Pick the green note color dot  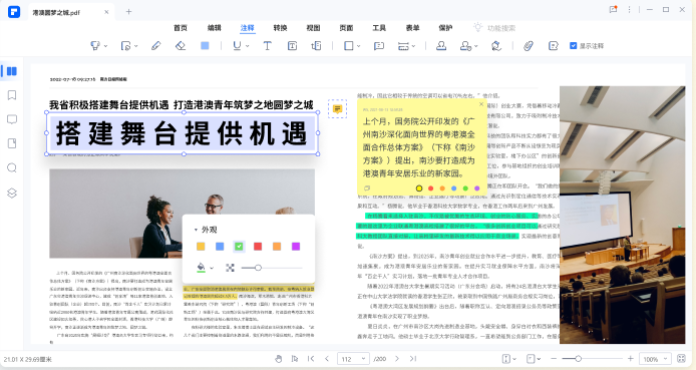[465, 189]
